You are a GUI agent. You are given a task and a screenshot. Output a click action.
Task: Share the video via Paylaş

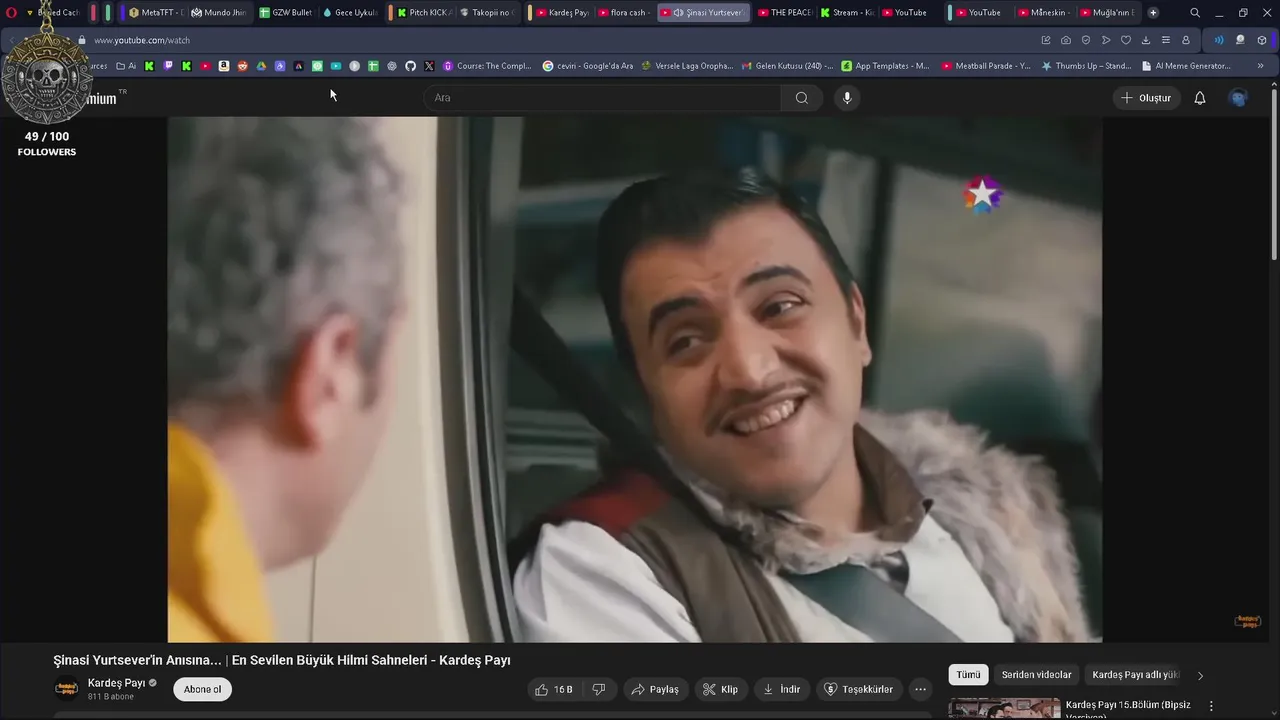tap(655, 689)
